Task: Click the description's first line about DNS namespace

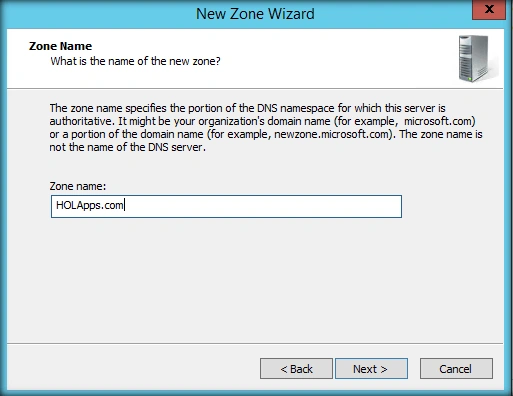Action: pos(247,108)
